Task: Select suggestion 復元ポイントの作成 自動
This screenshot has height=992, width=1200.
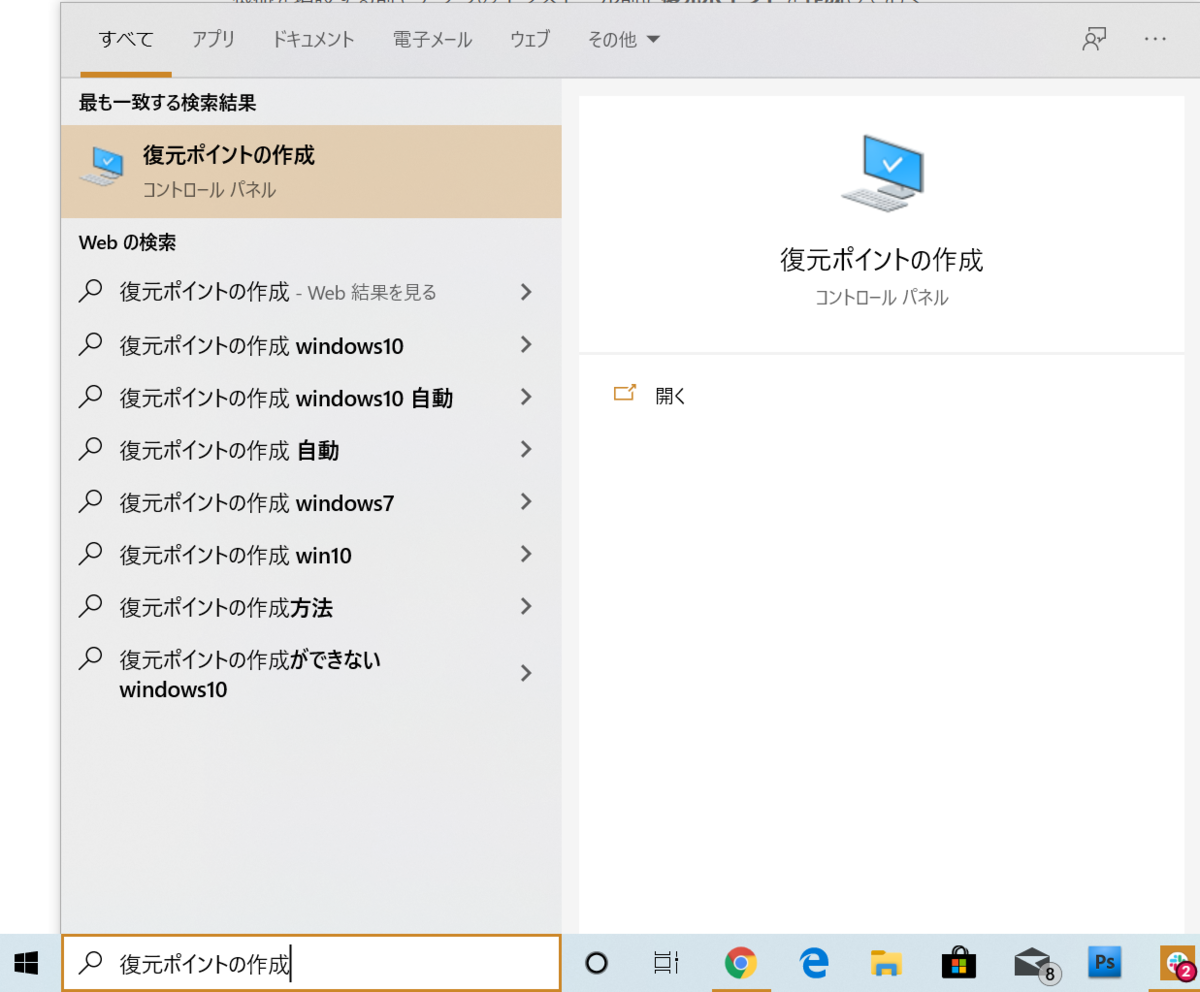Action: (311, 450)
